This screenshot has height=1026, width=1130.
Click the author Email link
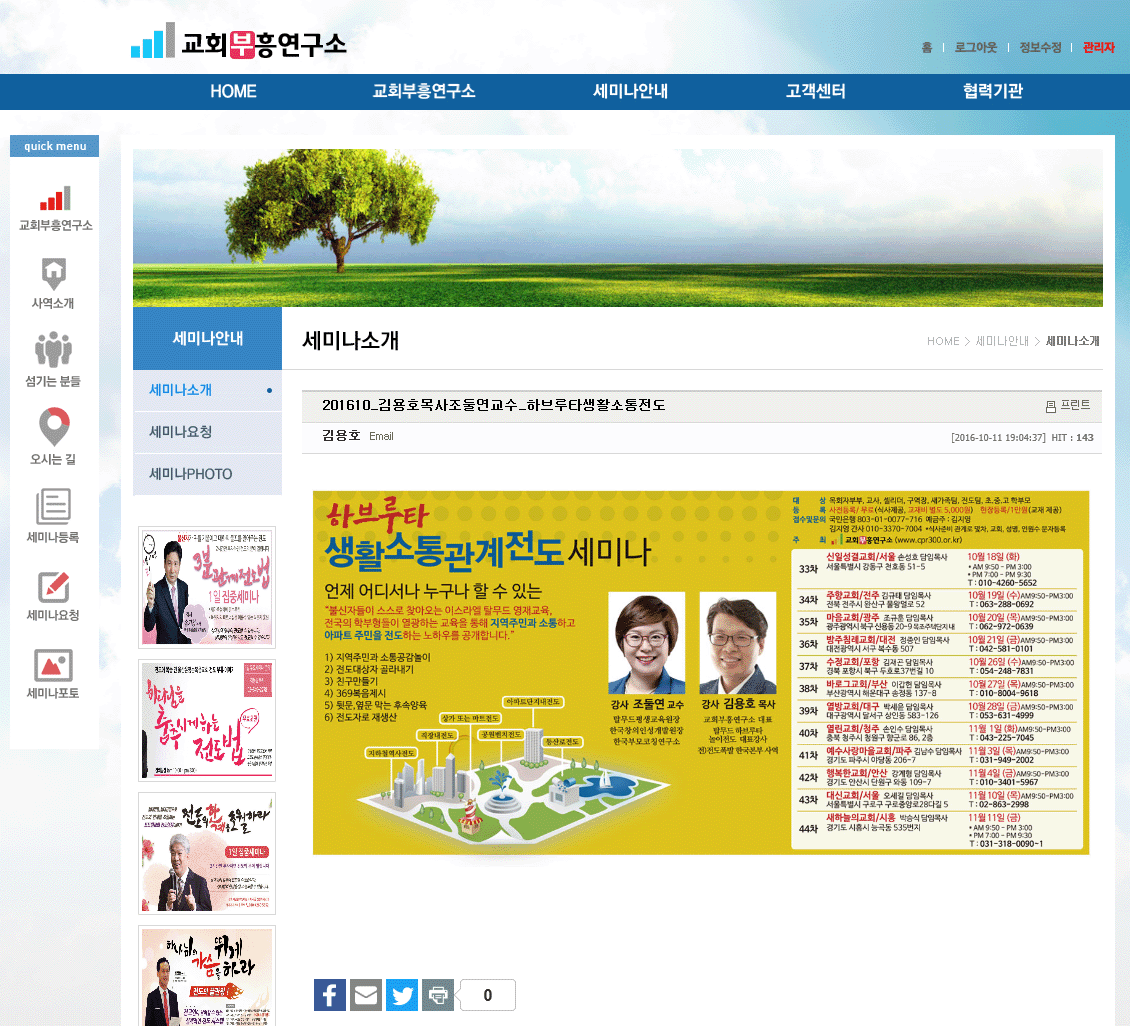(x=381, y=437)
